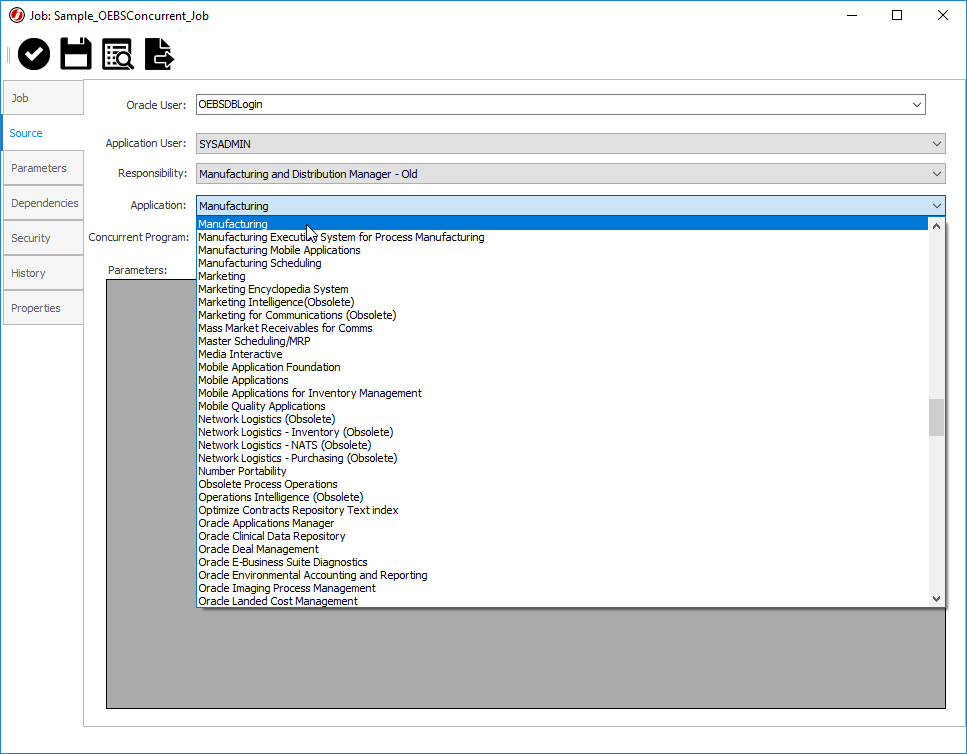
Task: Switch to the Source tab
Action: [43, 133]
